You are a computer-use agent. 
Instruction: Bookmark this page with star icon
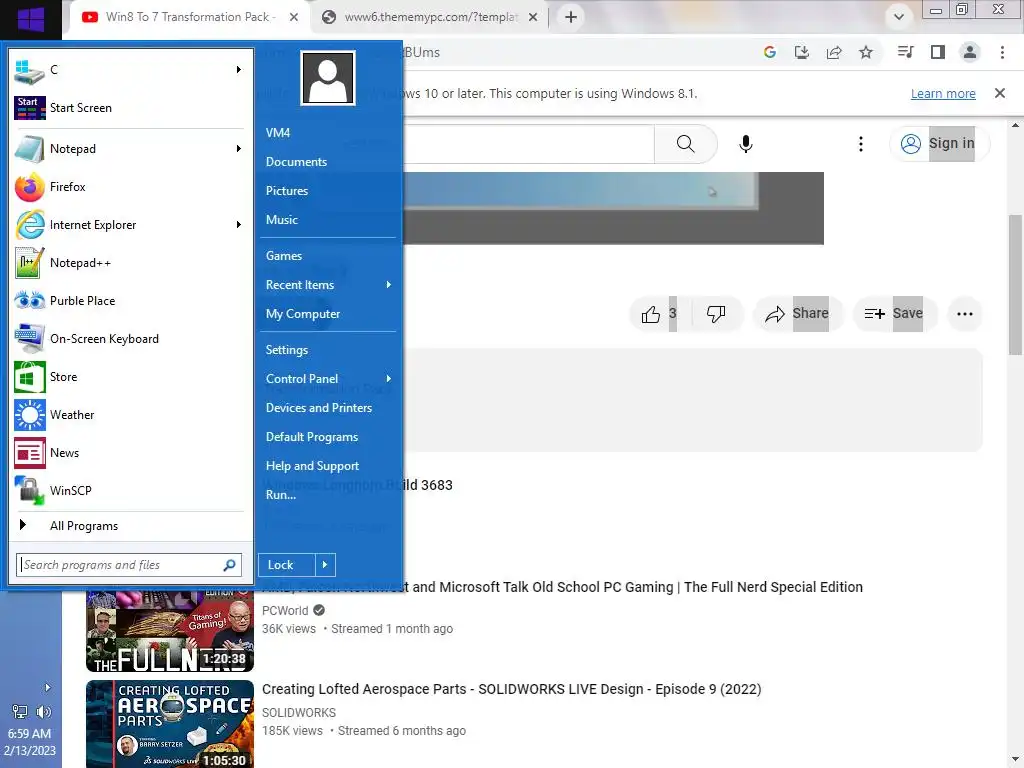pos(866,52)
